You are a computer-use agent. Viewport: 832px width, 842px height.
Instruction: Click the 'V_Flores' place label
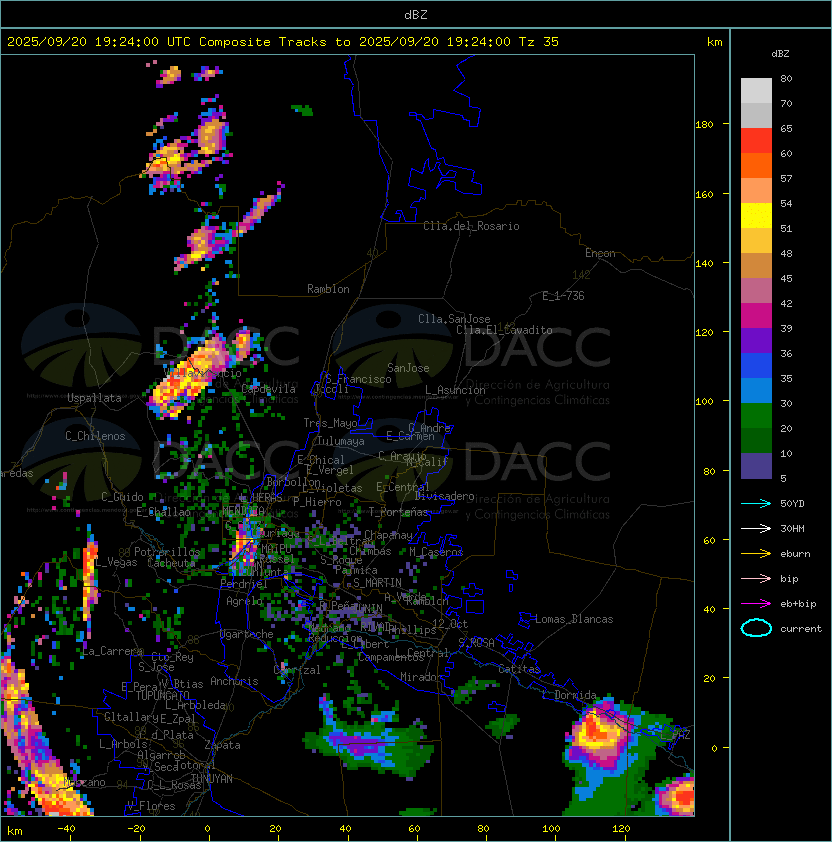(151, 806)
